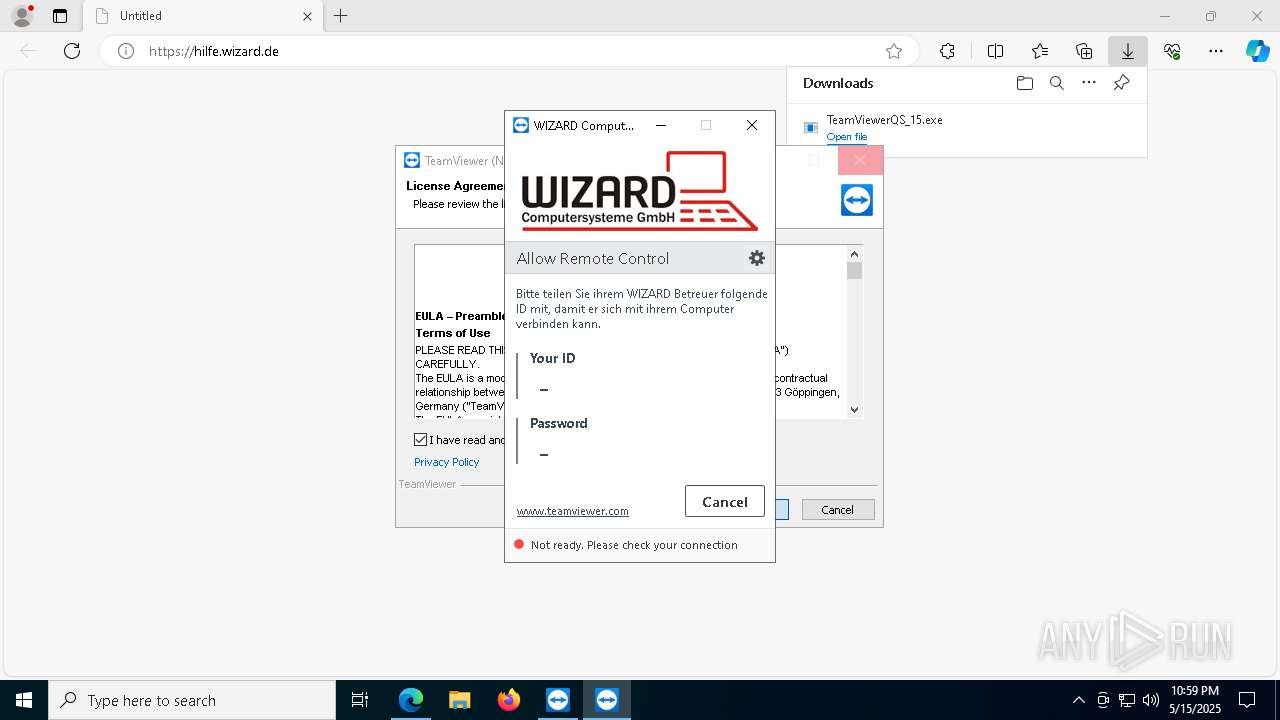This screenshot has width=1280, height=720.
Task: Open the Windows Start menu
Action: pos(24,700)
